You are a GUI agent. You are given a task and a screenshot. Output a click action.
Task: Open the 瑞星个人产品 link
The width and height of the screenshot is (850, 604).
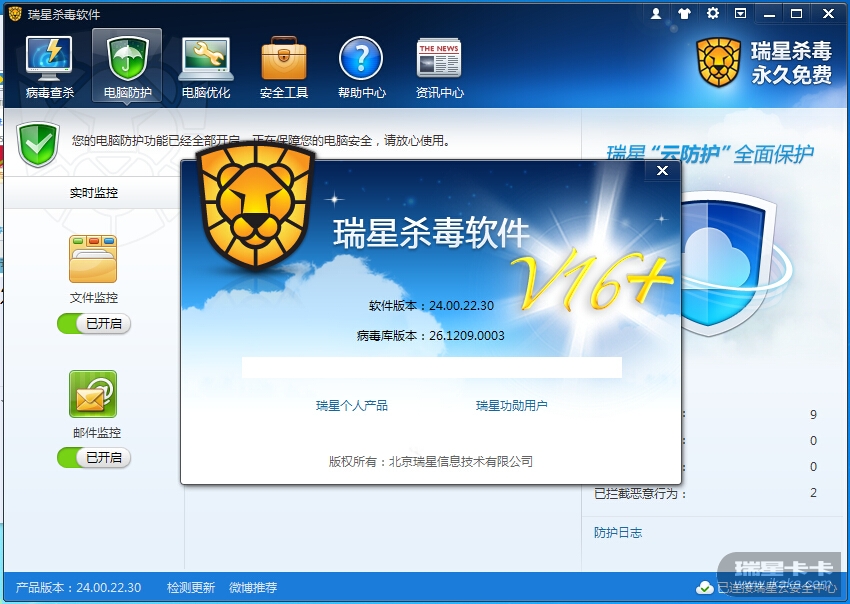352,406
